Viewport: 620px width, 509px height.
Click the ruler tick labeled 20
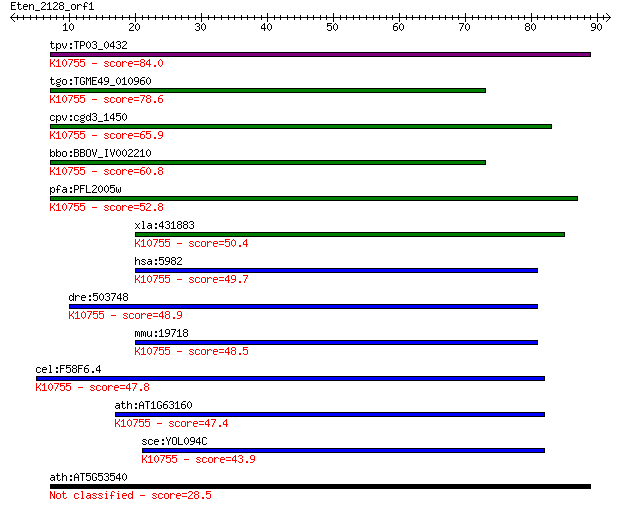135,27
